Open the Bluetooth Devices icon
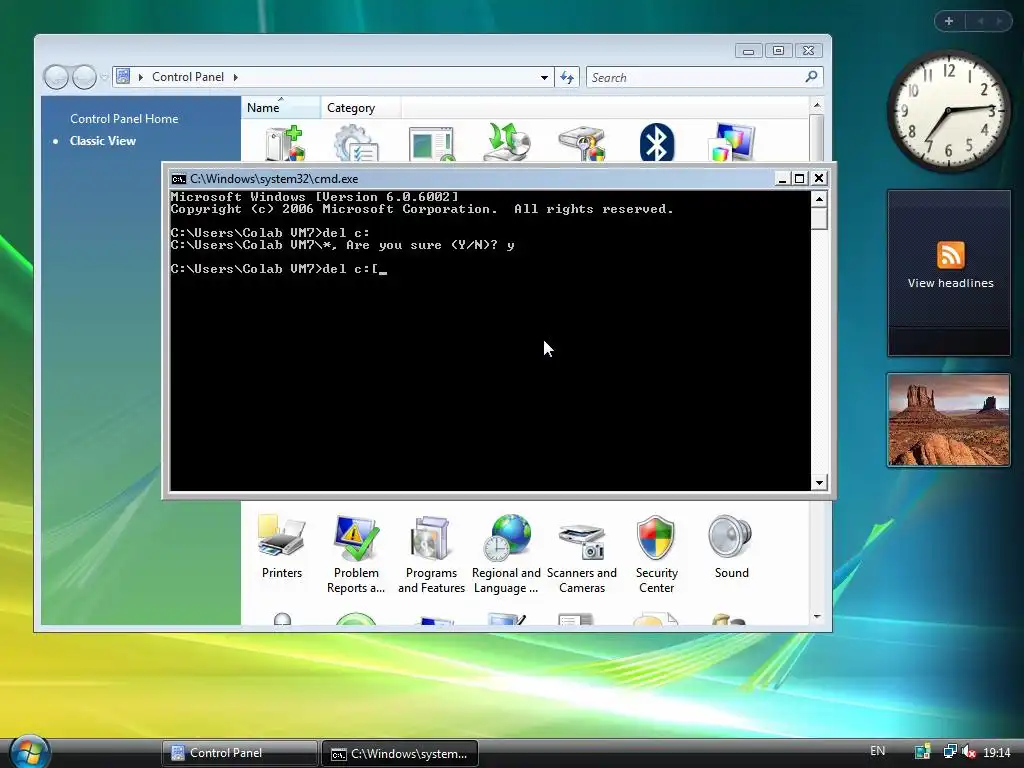1024x768 pixels. click(x=656, y=142)
